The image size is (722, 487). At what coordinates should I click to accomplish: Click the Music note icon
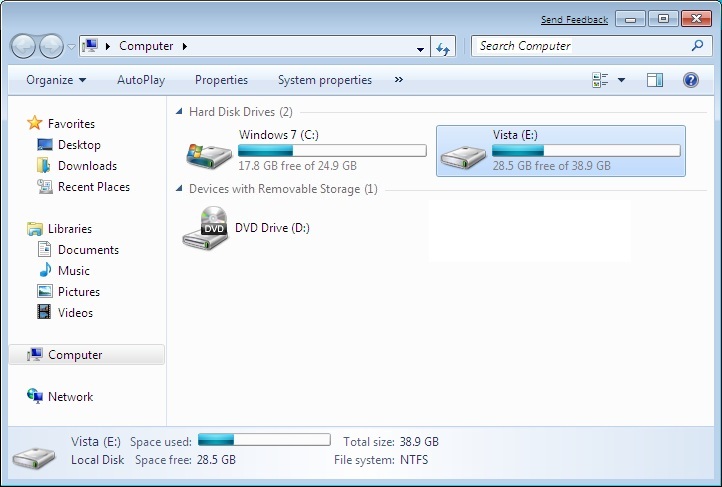(x=45, y=270)
